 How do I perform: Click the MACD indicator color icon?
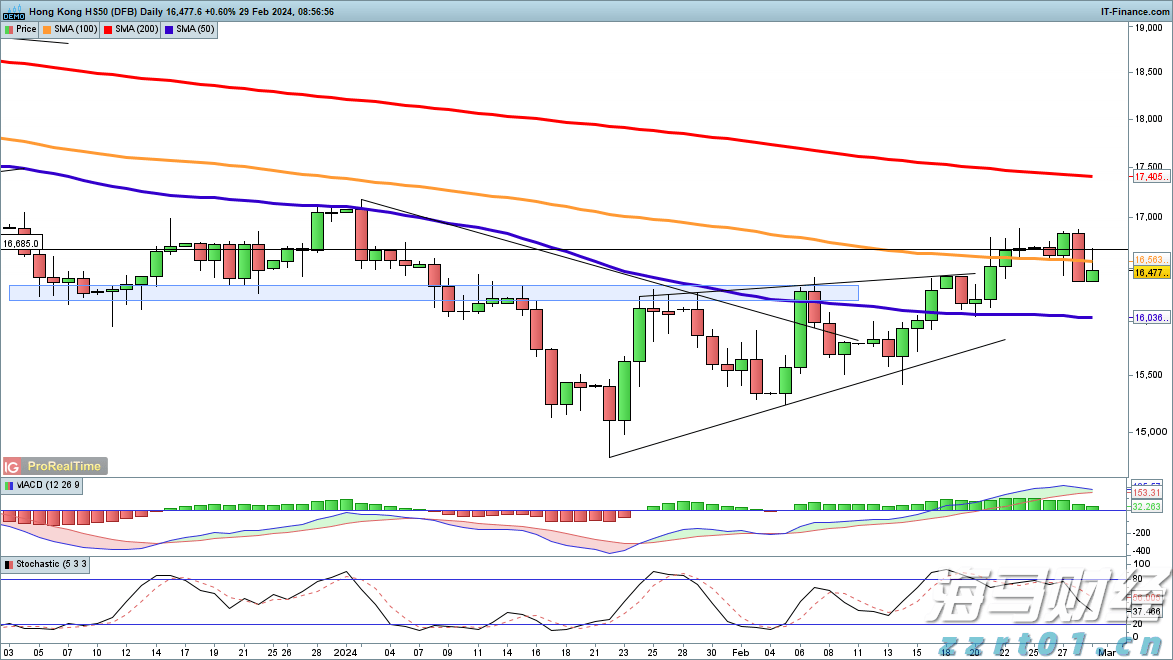tap(8, 485)
